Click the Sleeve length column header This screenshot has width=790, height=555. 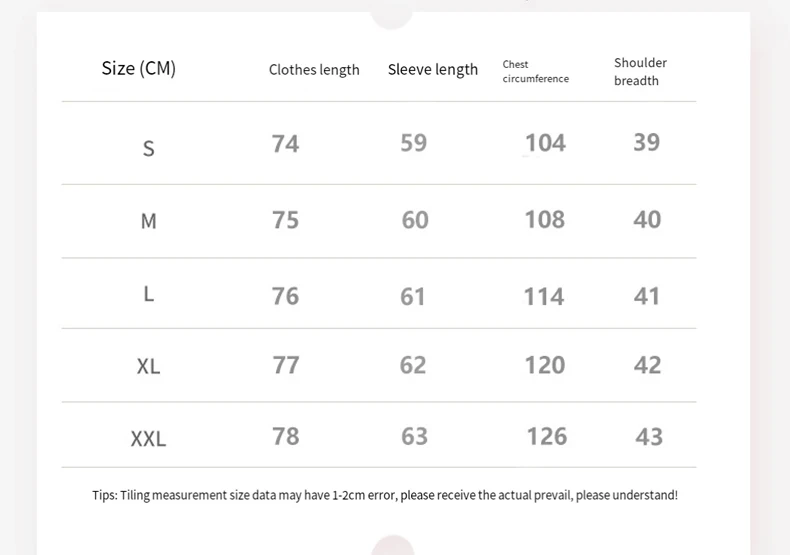[433, 69]
